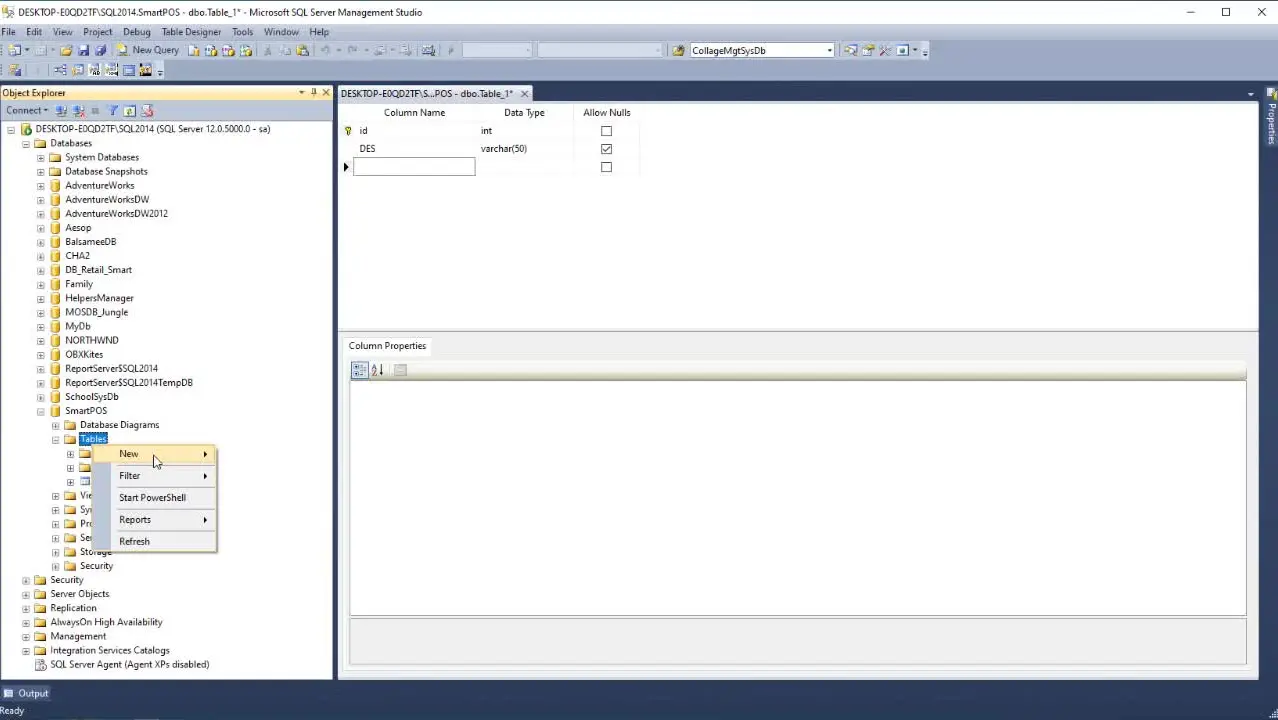
Task: Select the SchoolSysDb database in tree
Action: [x=92, y=397]
